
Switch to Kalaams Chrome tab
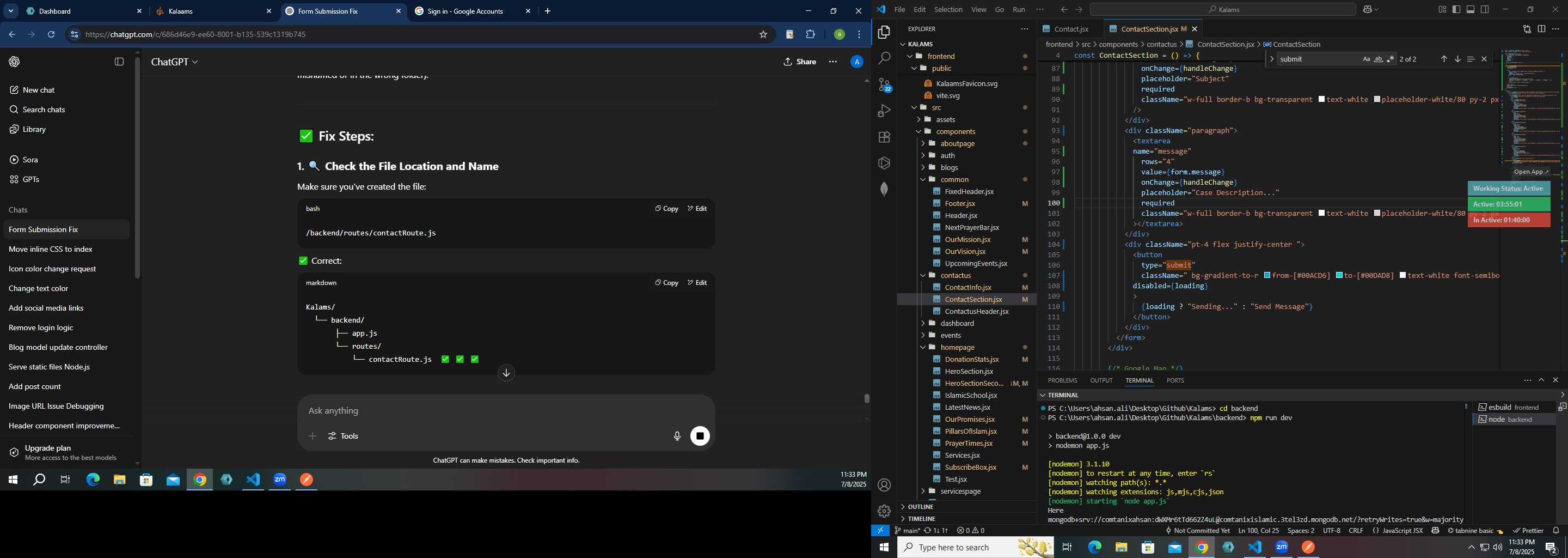click(213, 11)
